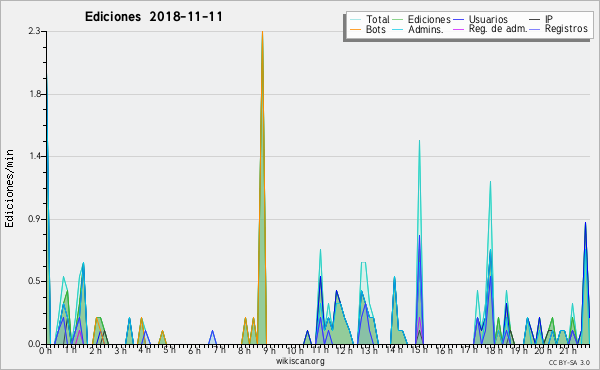Select the Admins. legend entry

click(x=418, y=29)
